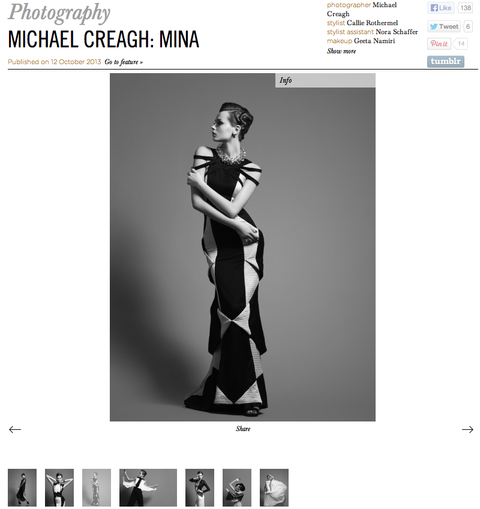Go to the previous photo arrow
This screenshot has width=480, height=509.
tap(15, 429)
